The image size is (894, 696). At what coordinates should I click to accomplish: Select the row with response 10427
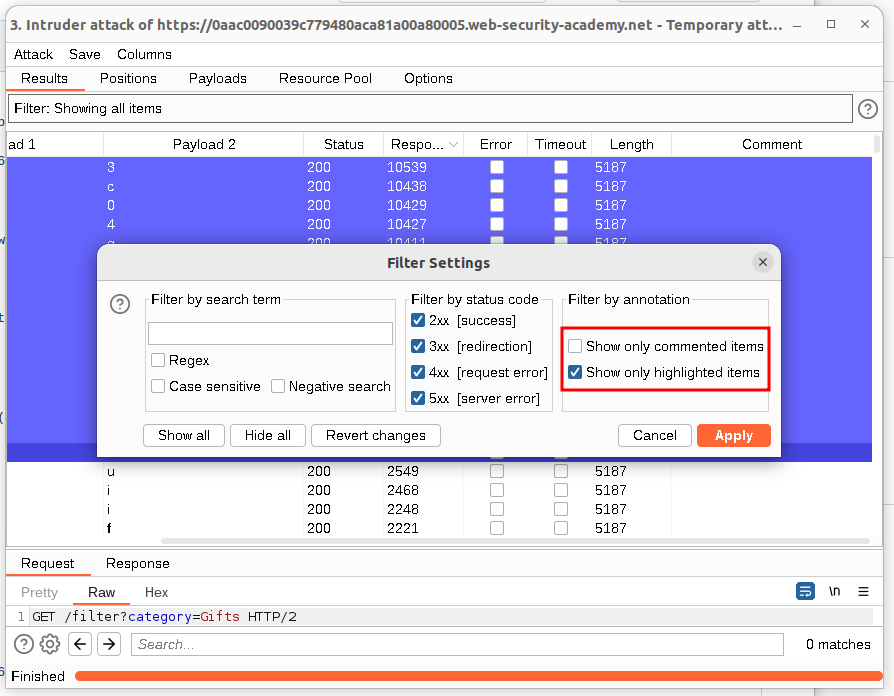tap(439, 224)
